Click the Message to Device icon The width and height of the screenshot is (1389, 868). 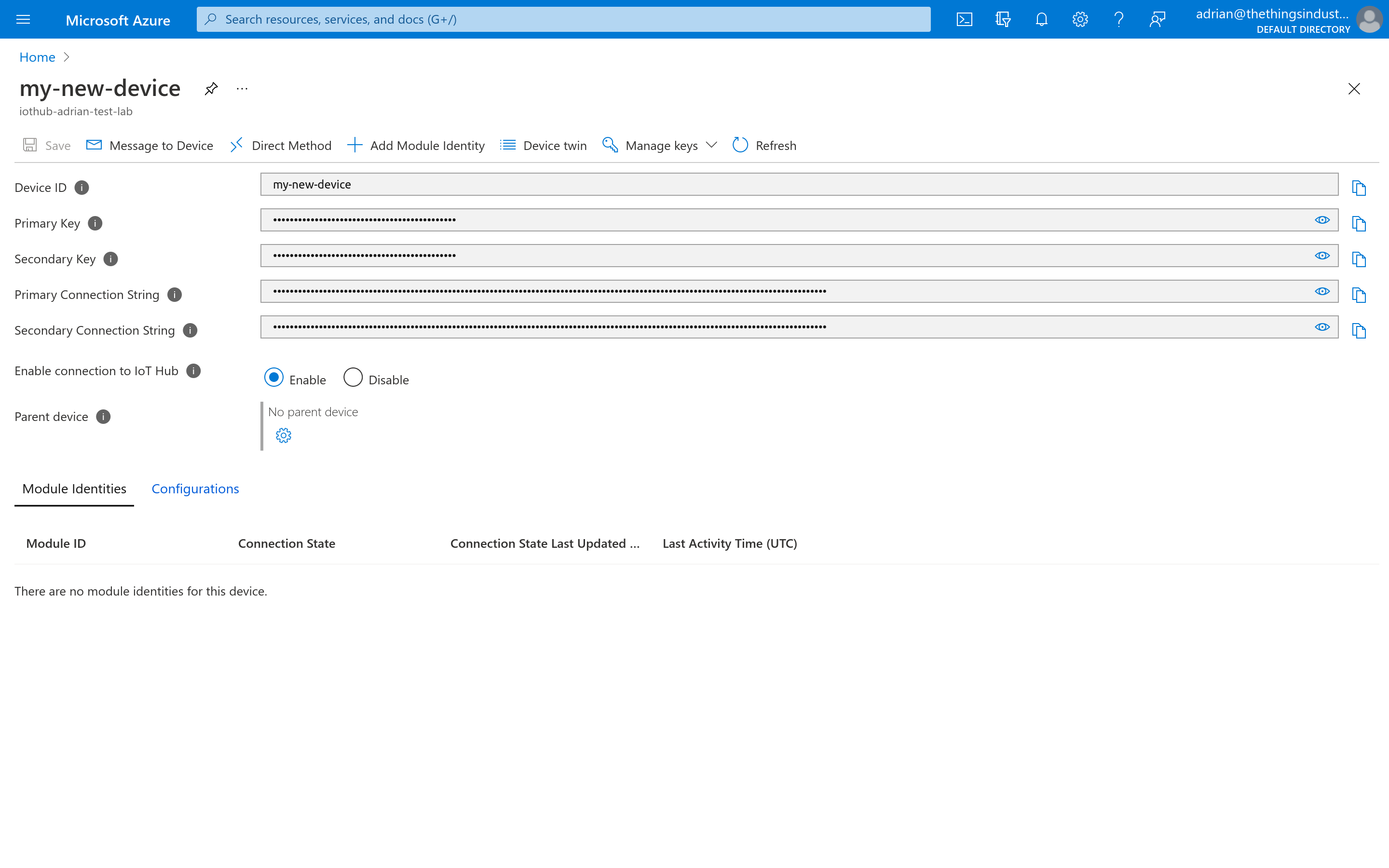click(x=94, y=145)
